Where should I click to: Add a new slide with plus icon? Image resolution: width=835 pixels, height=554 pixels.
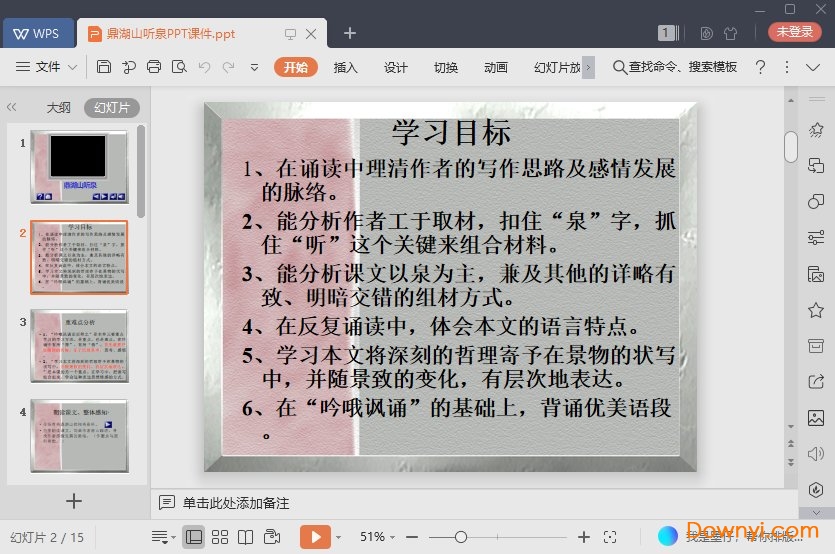[74, 501]
